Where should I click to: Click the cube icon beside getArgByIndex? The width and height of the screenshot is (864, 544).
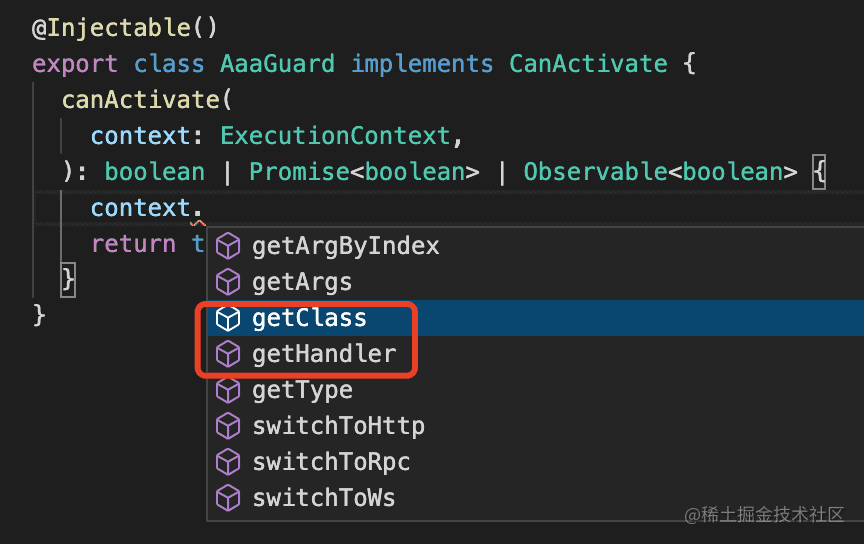tap(229, 246)
